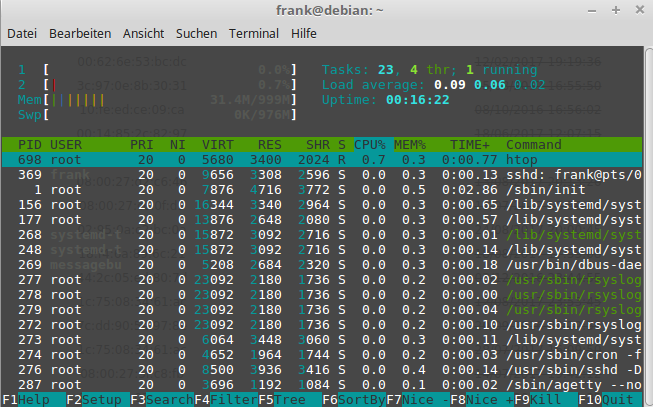
Task: Select process row with PID 268
Action: point(322,235)
